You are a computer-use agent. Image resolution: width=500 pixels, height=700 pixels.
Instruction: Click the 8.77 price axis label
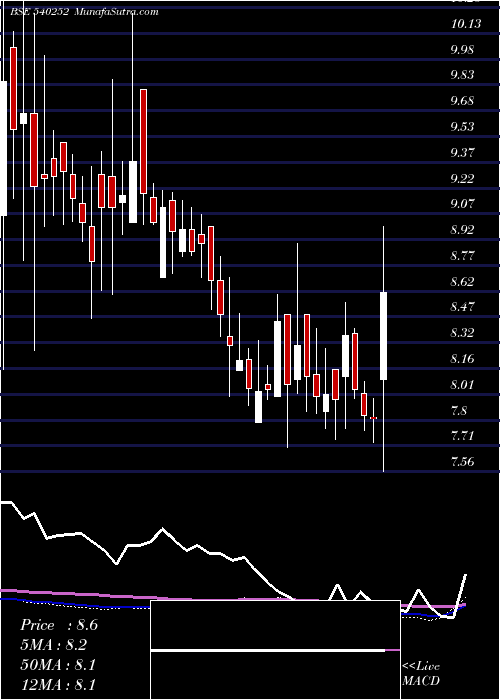[x=462, y=257]
